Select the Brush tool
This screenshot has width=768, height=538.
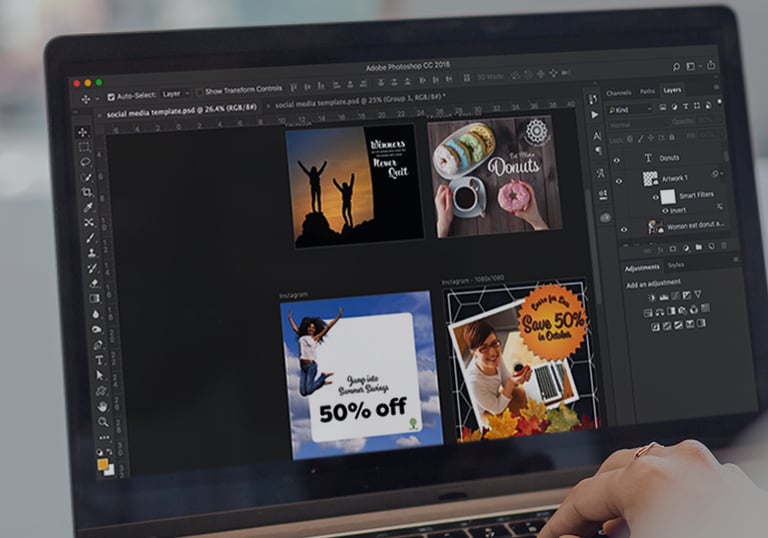(90, 238)
